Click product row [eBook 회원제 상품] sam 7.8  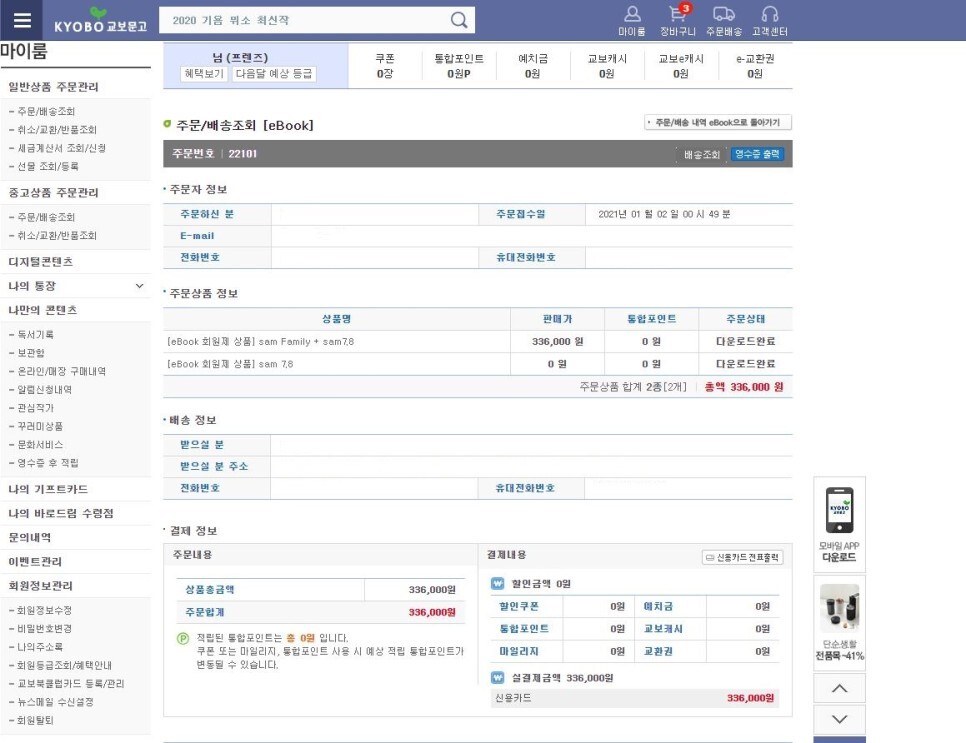[x=477, y=364]
